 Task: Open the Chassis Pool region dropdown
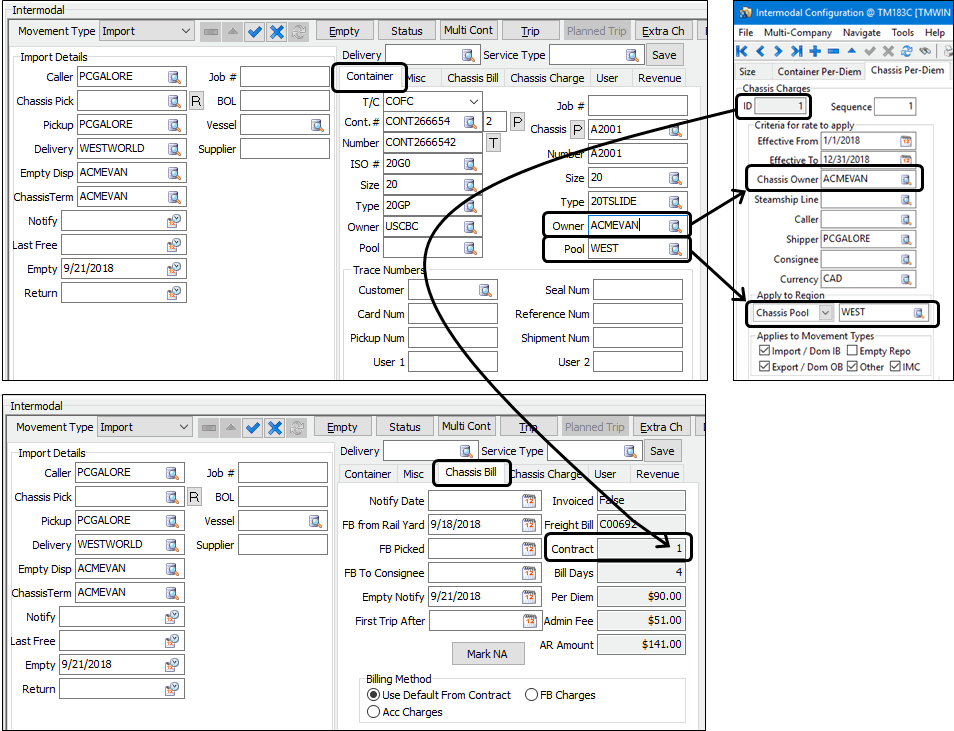(826, 313)
